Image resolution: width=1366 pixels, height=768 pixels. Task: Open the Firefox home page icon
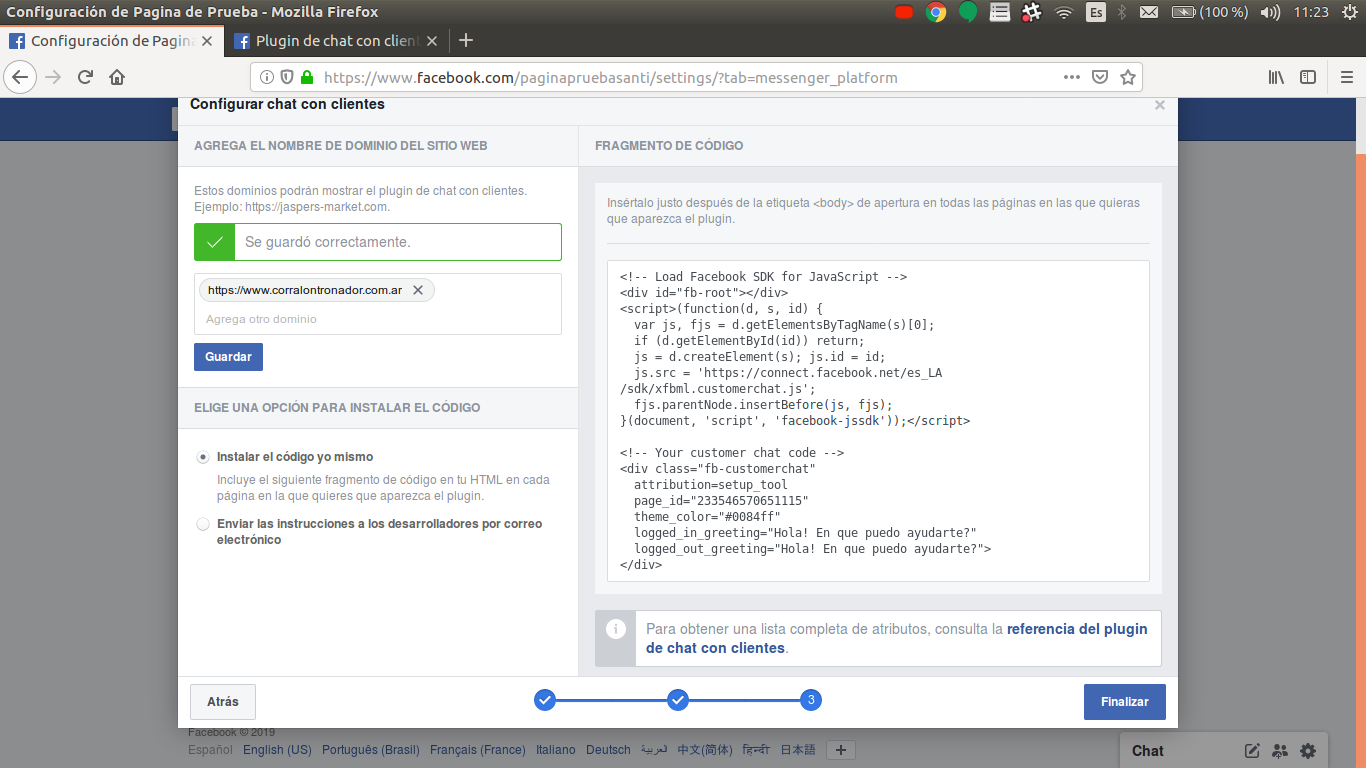pyautogui.click(x=117, y=77)
